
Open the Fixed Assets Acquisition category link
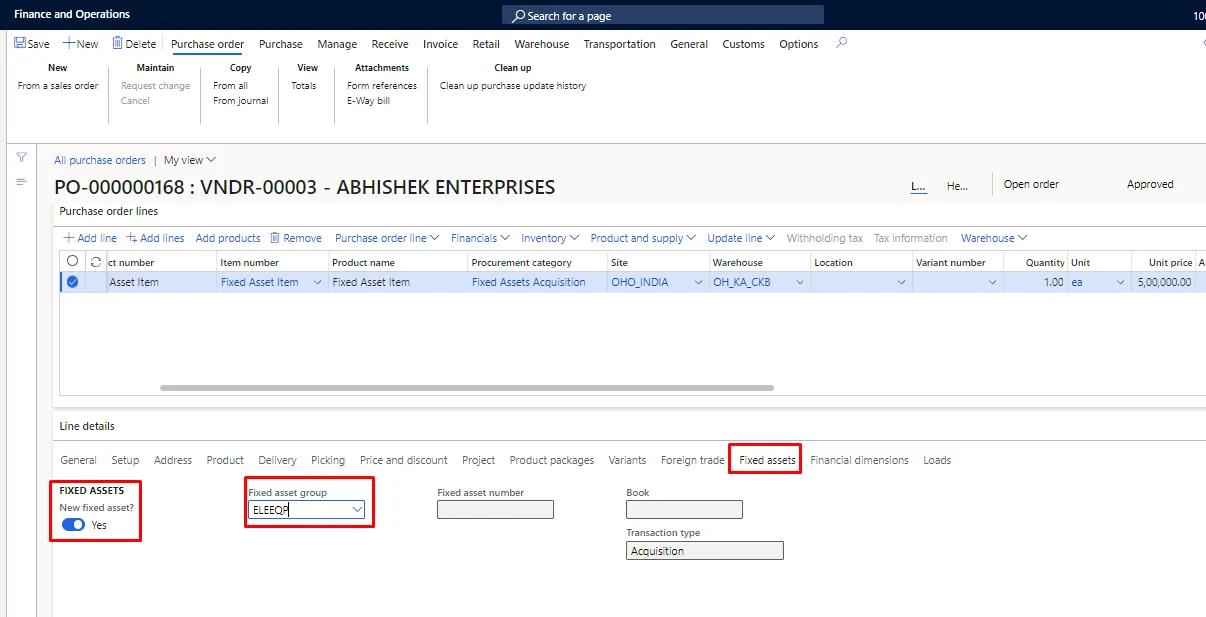pyautogui.click(x=529, y=282)
